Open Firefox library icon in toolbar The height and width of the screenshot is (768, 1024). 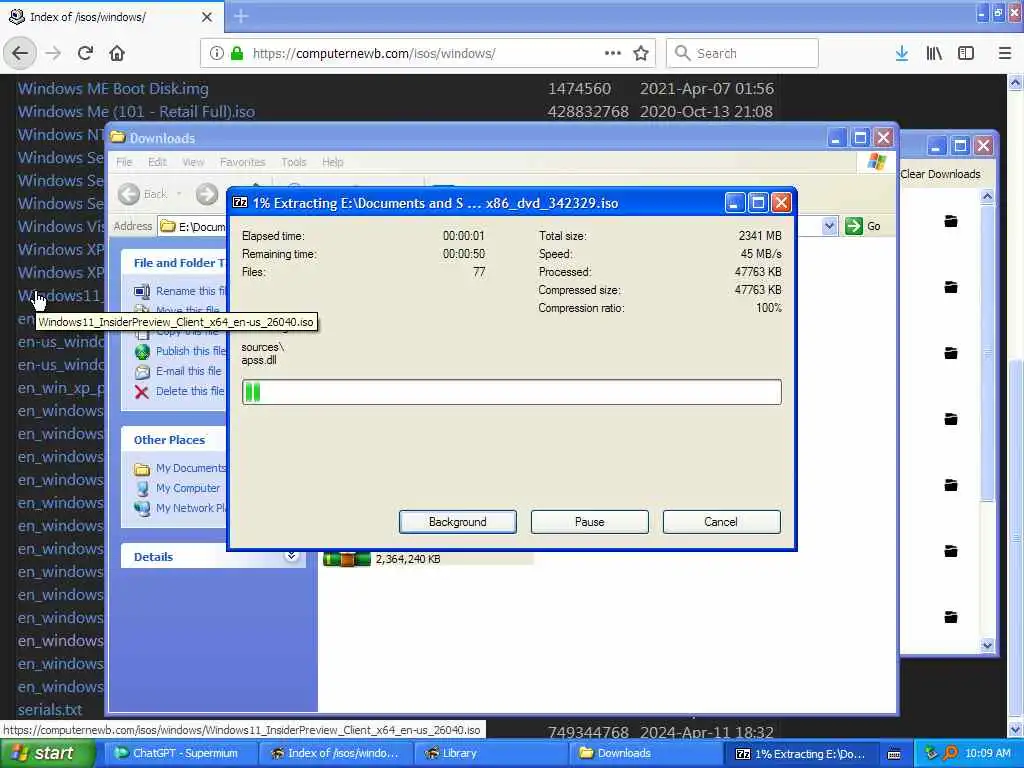[x=934, y=54]
